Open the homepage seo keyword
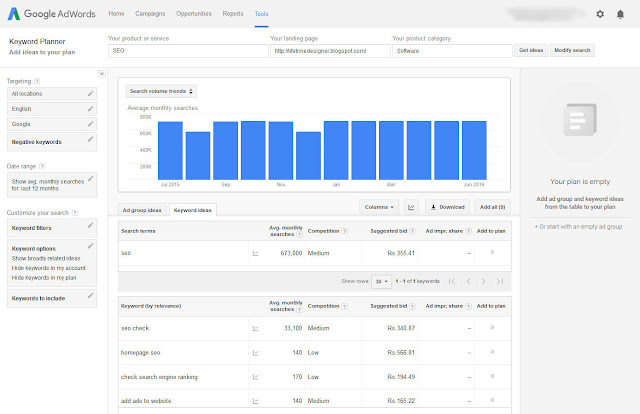 tap(140, 353)
